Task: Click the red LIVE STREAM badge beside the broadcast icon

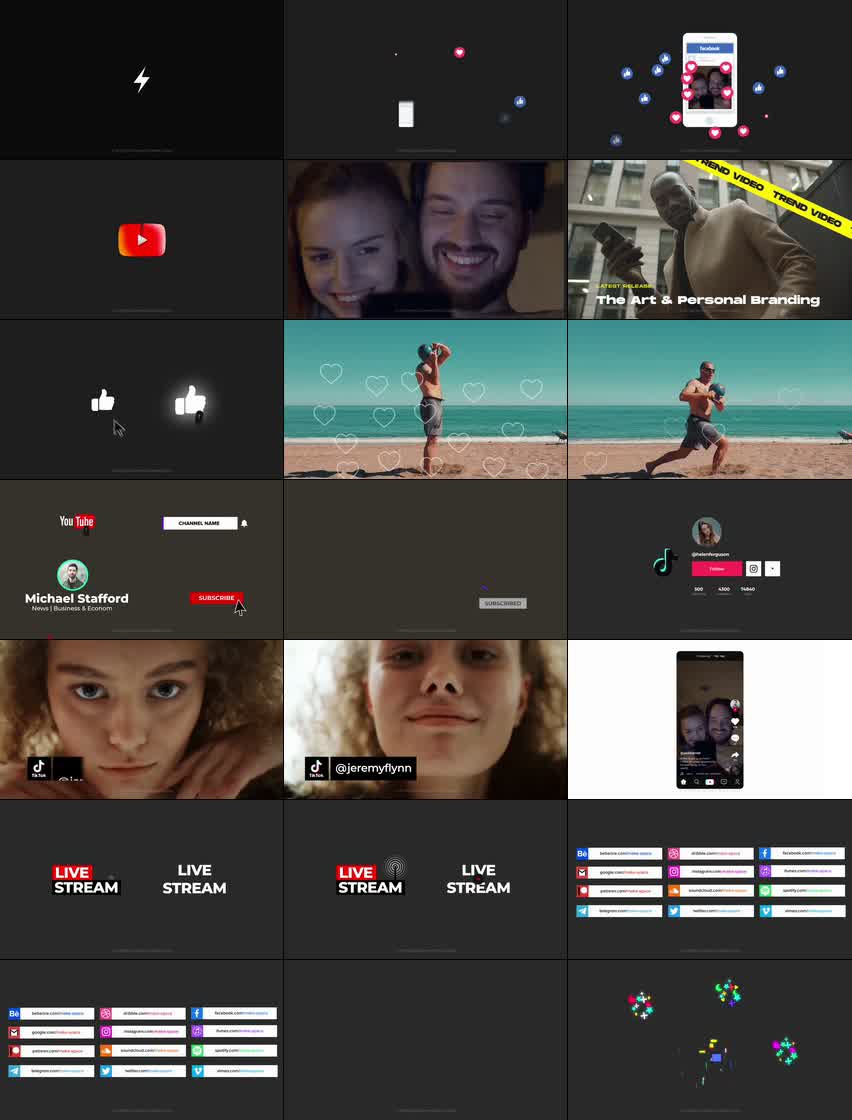Action: [x=369, y=880]
